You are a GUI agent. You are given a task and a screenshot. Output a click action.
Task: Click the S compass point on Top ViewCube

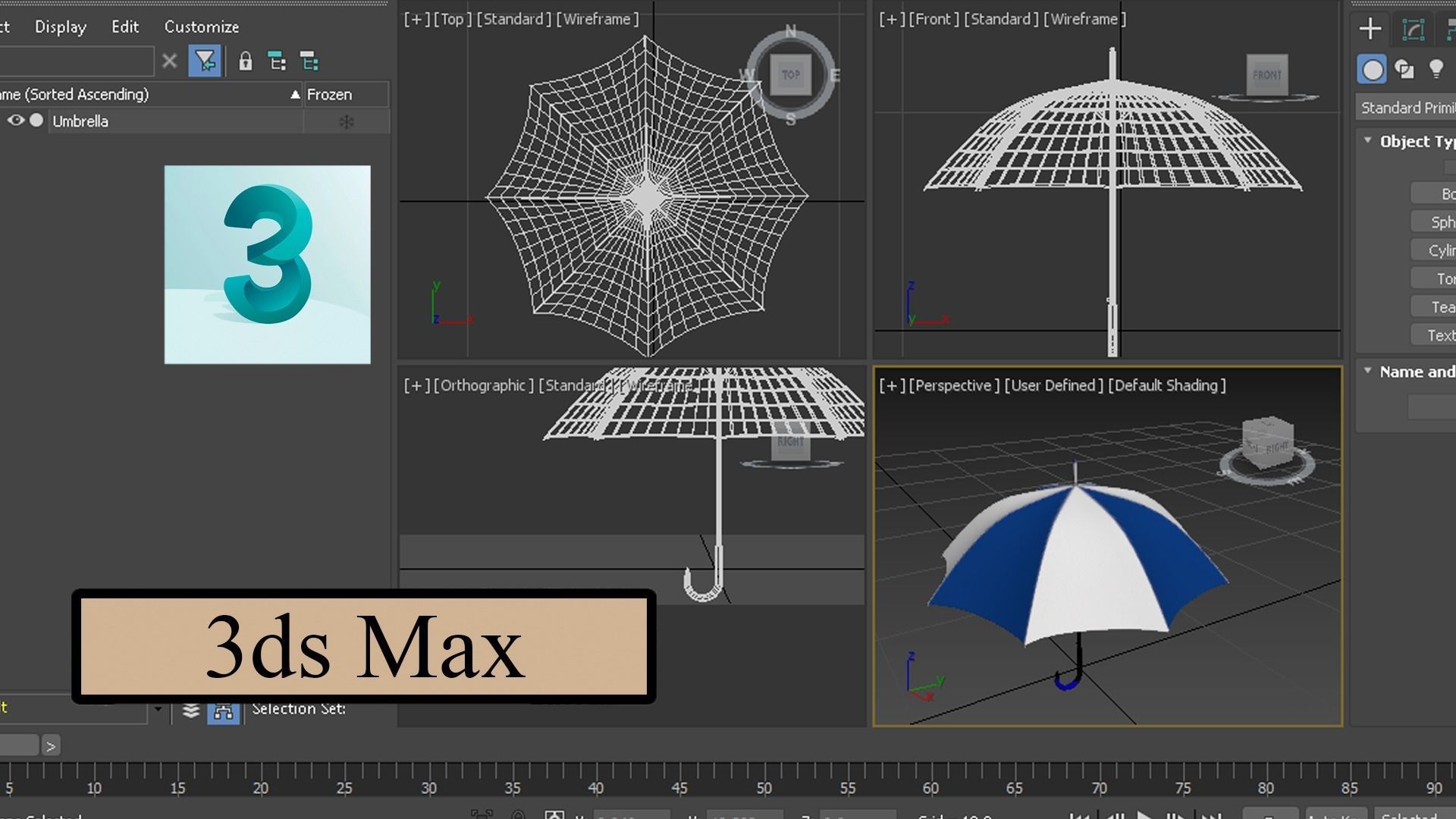coord(791,119)
